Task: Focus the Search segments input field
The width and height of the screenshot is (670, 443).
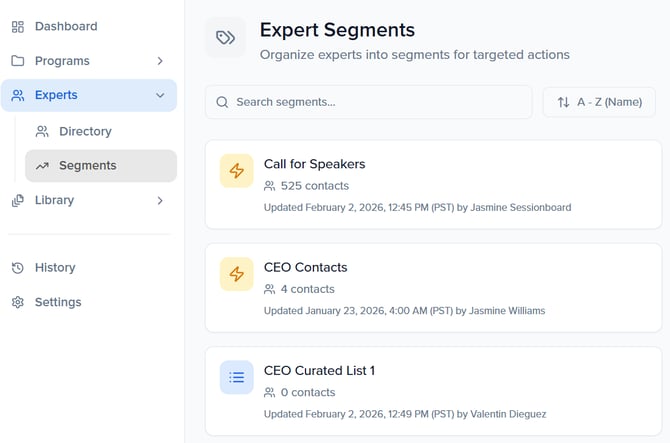Action: (x=380, y=102)
